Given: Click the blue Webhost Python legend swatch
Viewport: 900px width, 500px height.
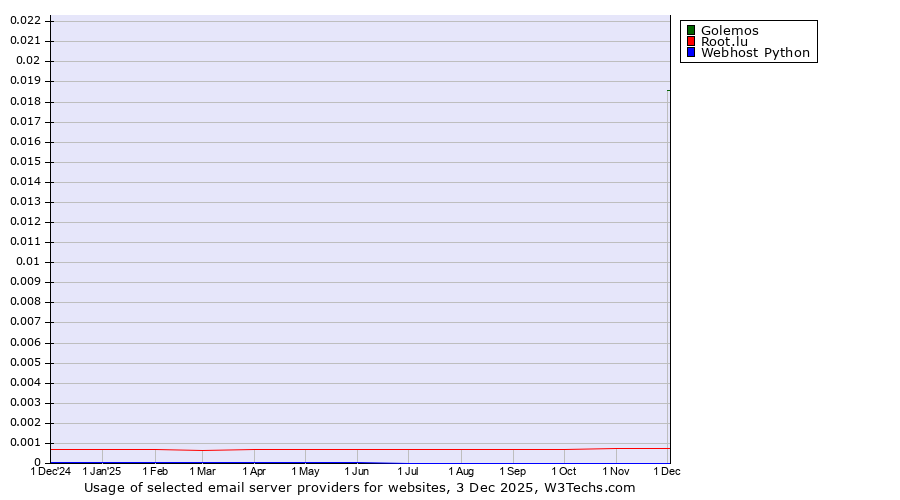Looking at the screenshot, I should (x=691, y=53).
